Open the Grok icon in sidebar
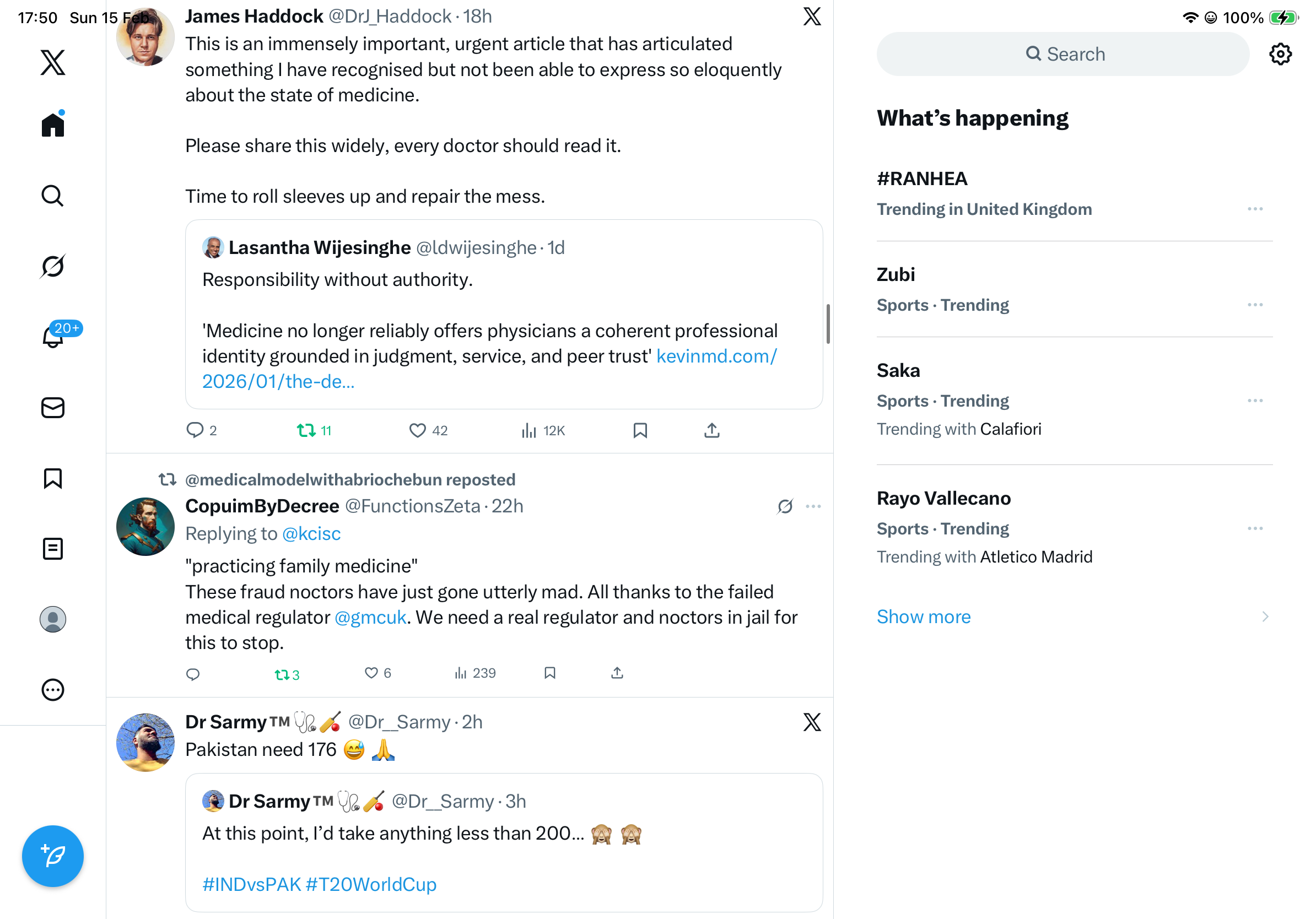The width and height of the screenshot is (1316, 919). click(x=53, y=267)
